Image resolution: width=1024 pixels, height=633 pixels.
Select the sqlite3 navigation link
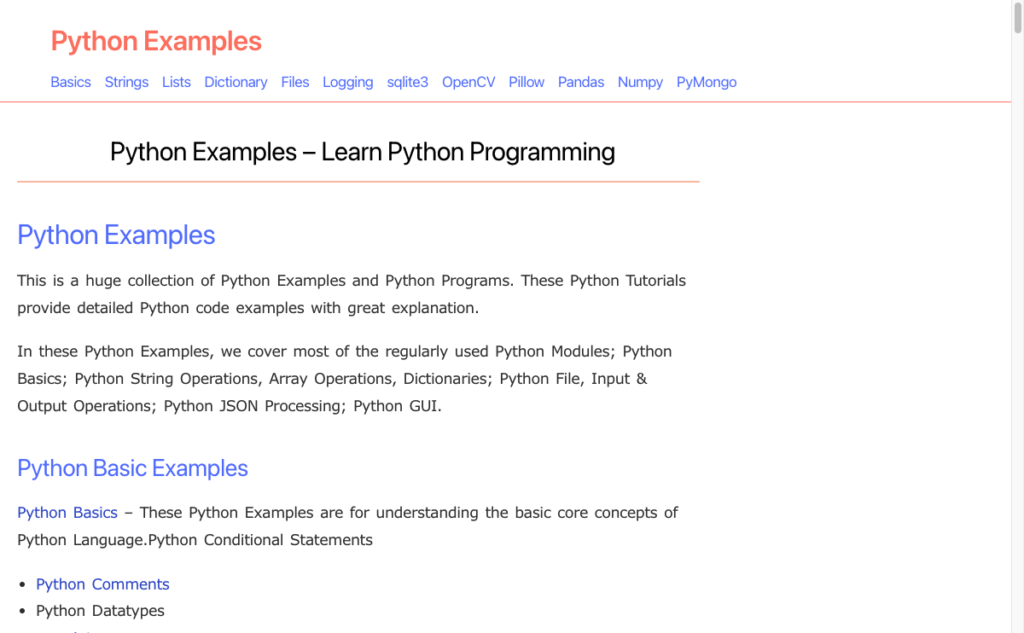[408, 82]
